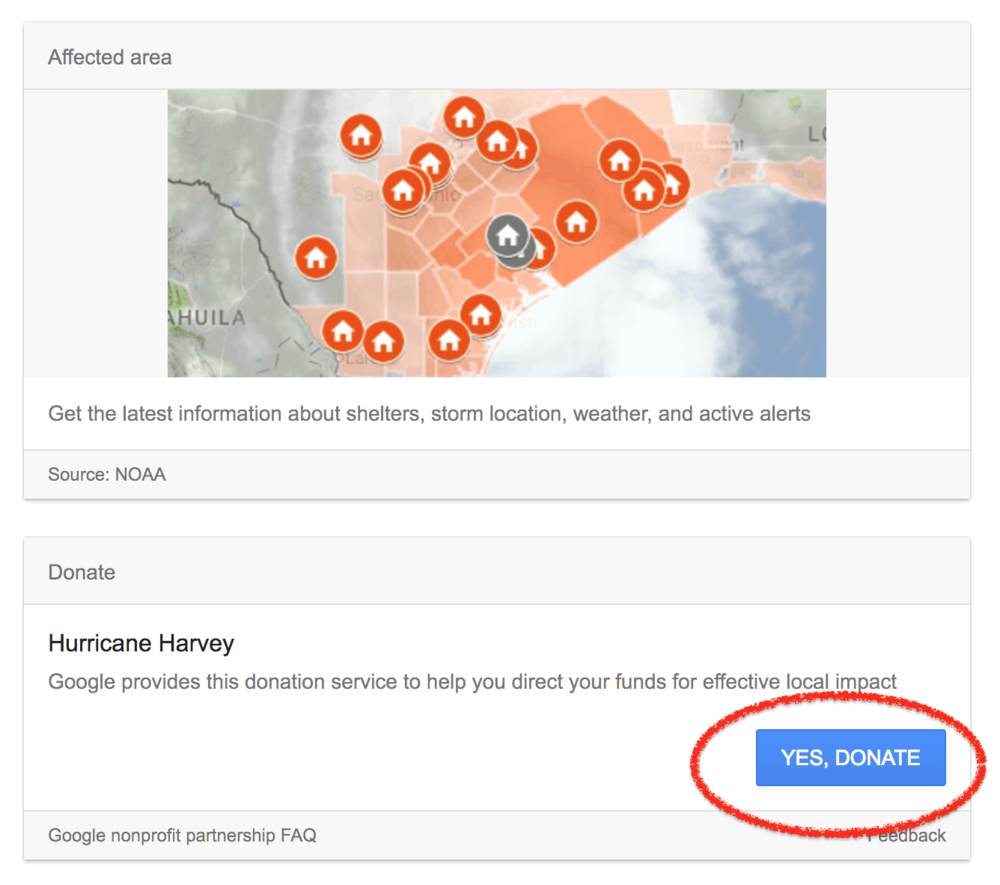1000x885 pixels.
Task: Click the easternmost orange shelter marker
Action: pyautogui.click(x=671, y=181)
